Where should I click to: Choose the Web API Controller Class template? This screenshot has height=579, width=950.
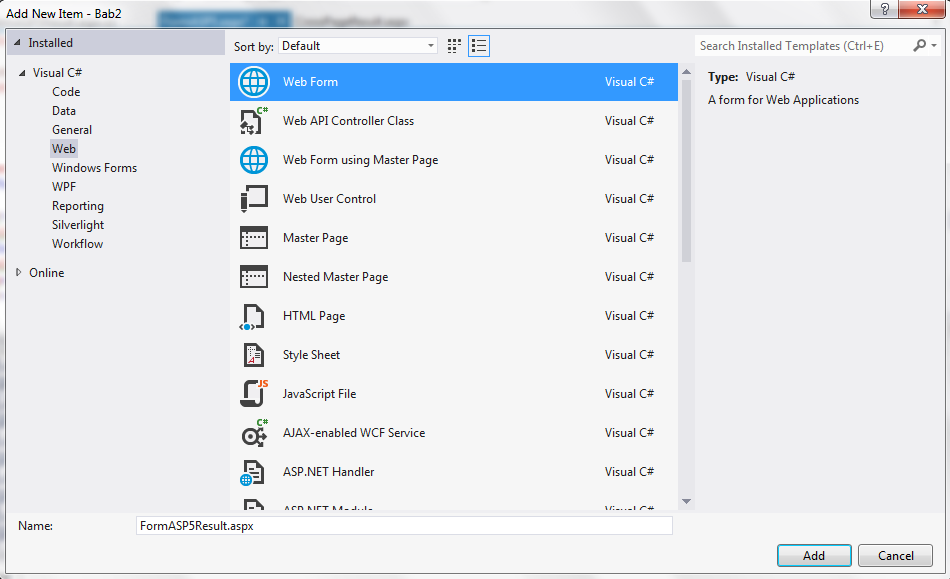(x=454, y=121)
